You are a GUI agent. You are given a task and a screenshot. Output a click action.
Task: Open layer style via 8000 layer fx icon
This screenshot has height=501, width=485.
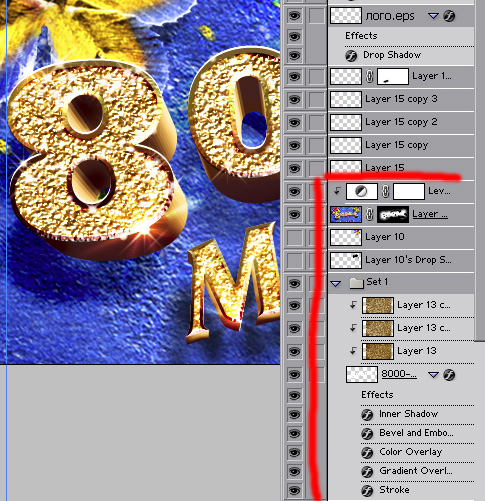(449, 375)
